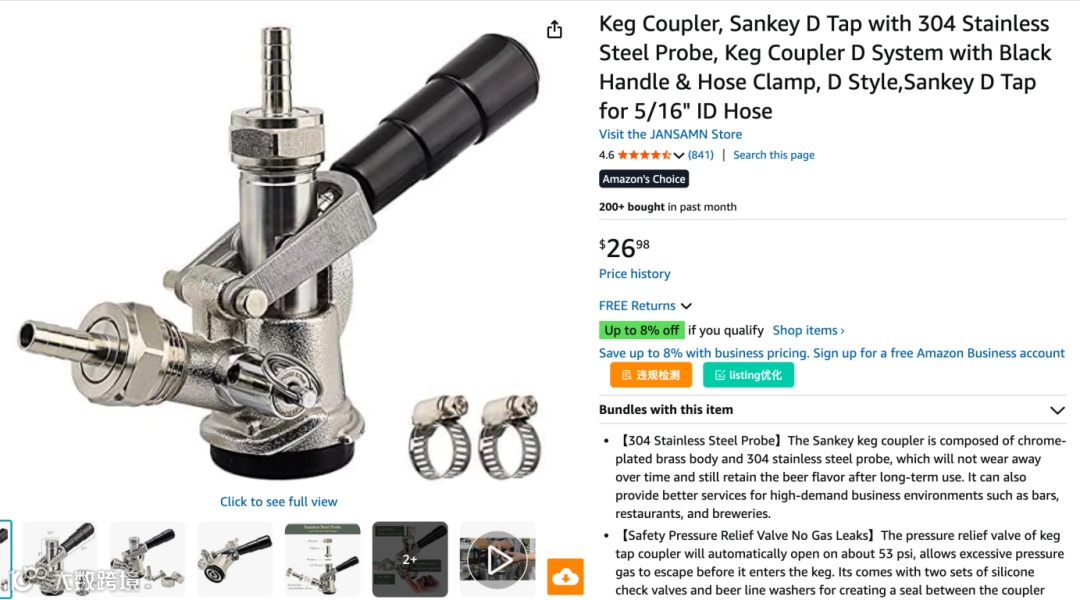
Task: Click the green listing optimization button
Action: (748, 375)
